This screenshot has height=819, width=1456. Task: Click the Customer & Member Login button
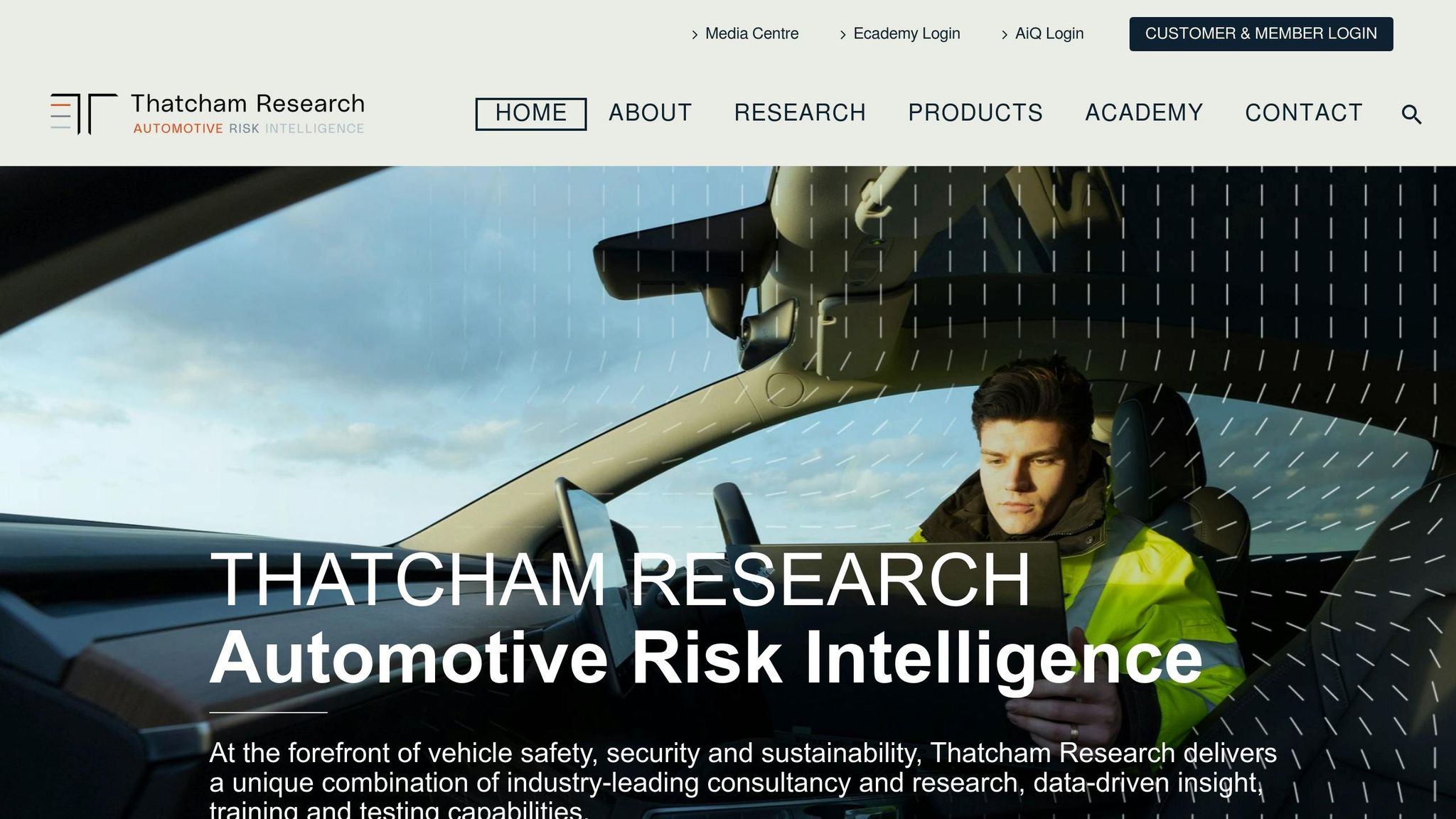[x=1260, y=33]
